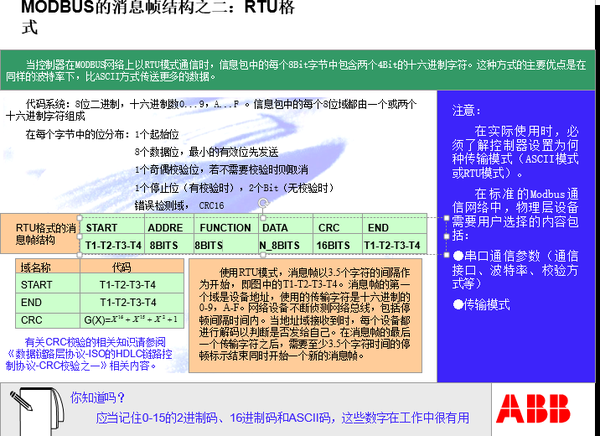The height and width of the screenshot is (436, 600).
Task: Click the tip text '应当记住0-15的2进制码'
Action: (282, 418)
